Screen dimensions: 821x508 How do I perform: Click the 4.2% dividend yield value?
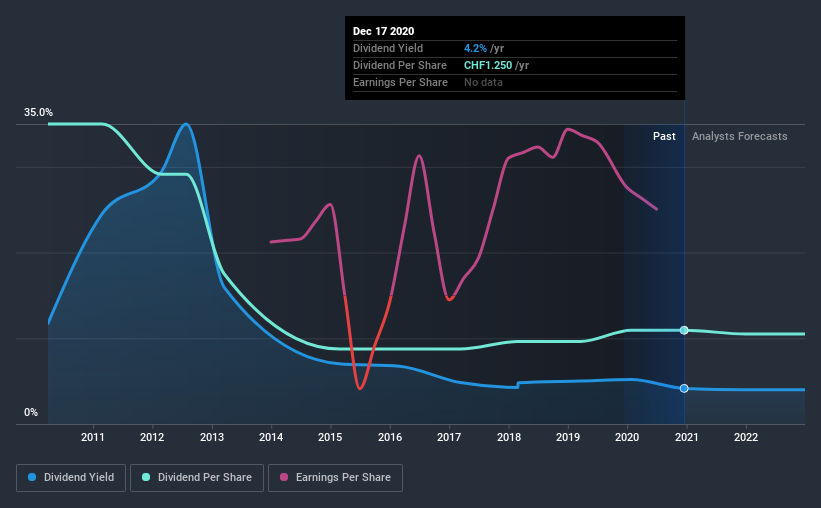pyautogui.click(x=475, y=48)
